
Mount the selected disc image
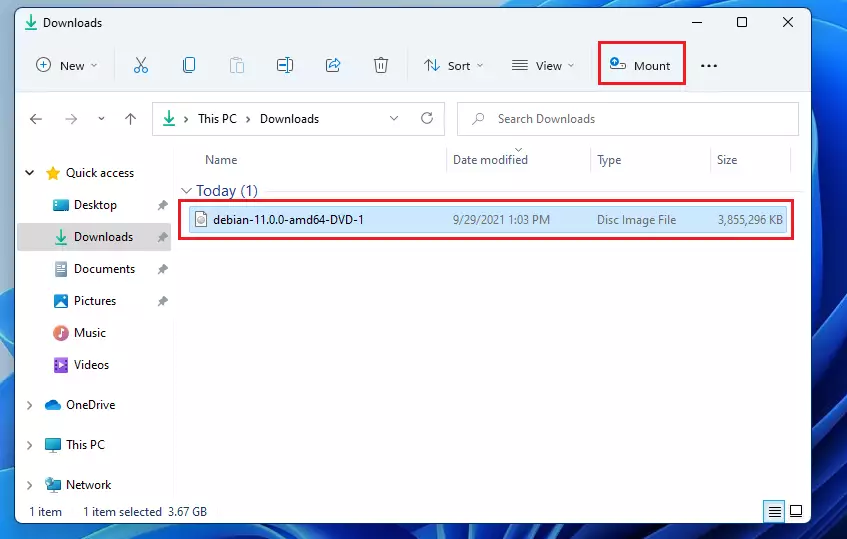pyautogui.click(x=641, y=65)
